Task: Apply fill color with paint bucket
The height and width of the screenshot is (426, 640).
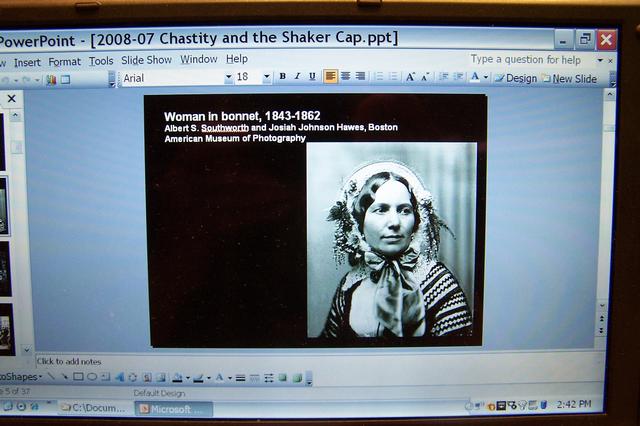Action: (178, 378)
